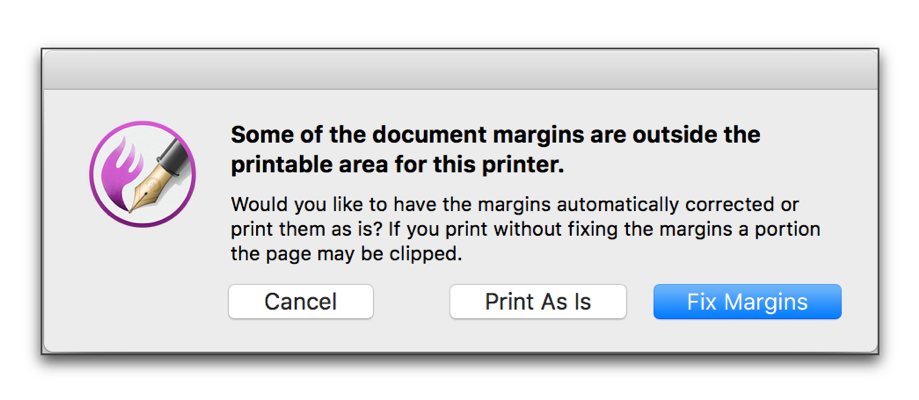
Task: Print without fixing the margins
Action: tap(538, 301)
